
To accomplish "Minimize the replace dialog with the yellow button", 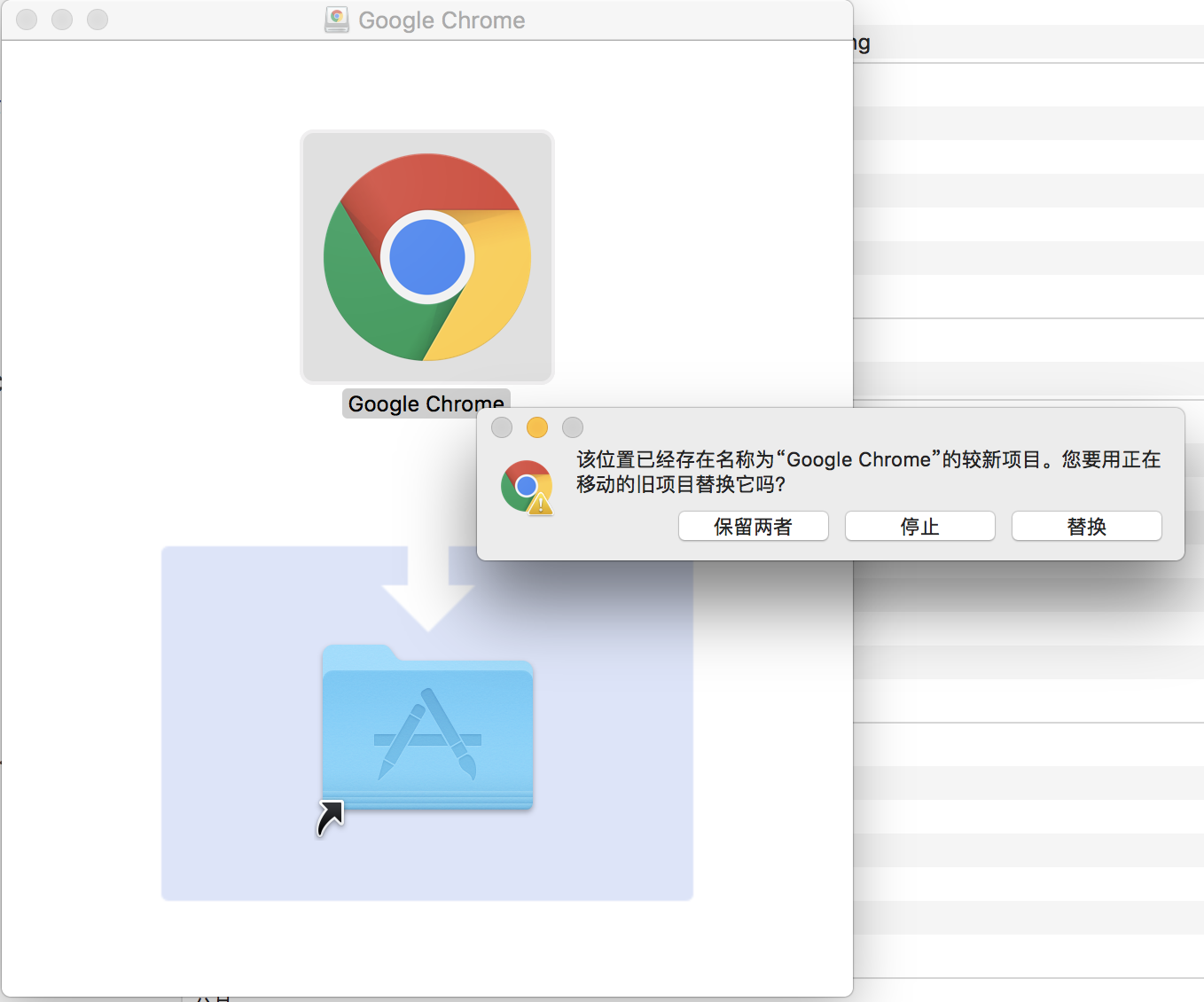I will pos(537,427).
